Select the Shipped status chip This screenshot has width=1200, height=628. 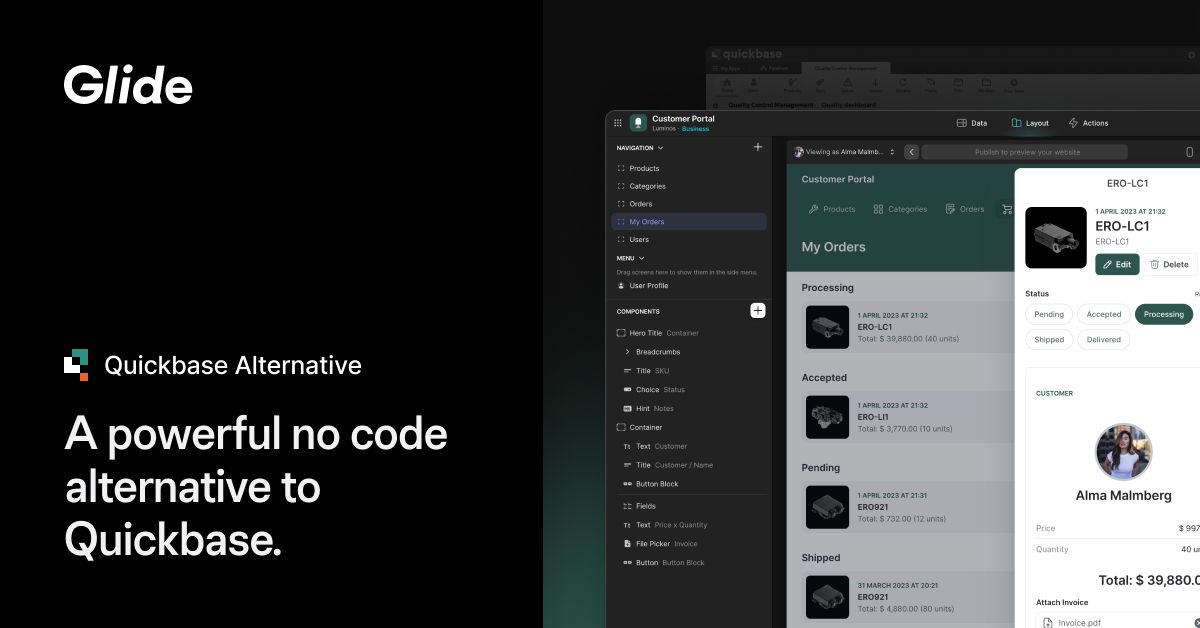pyautogui.click(x=1049, y=339)
